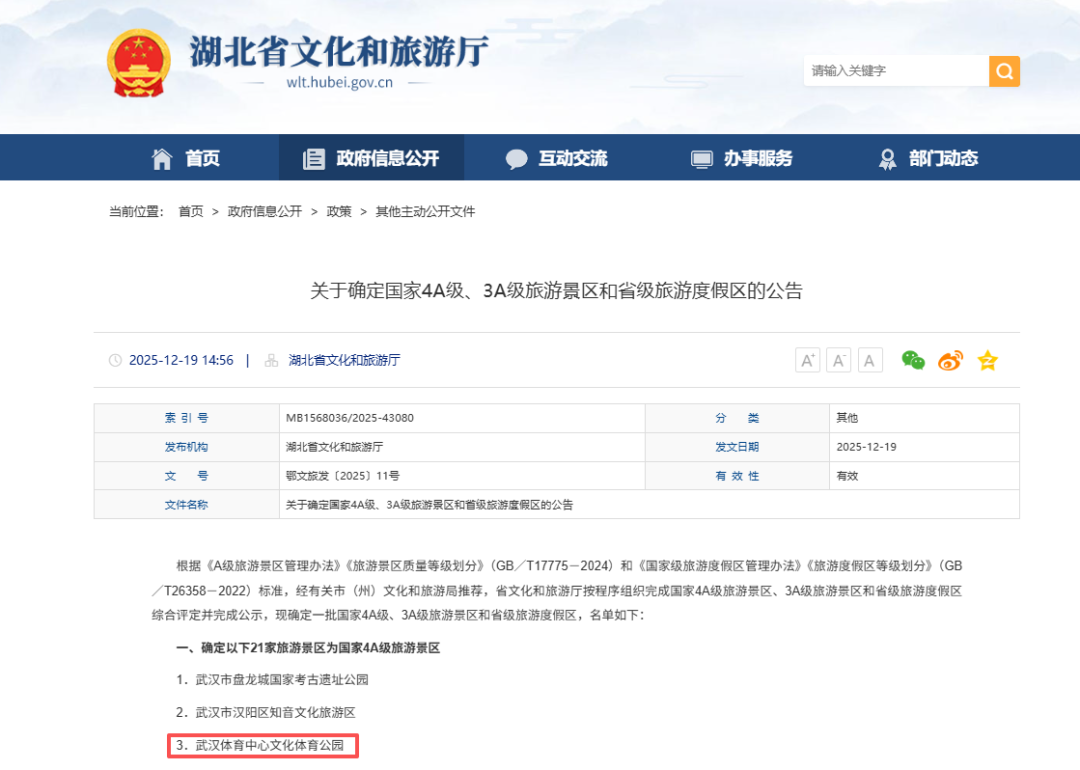
Task: Click the monitor icon beside 办事服务
Action: point(700,157)
